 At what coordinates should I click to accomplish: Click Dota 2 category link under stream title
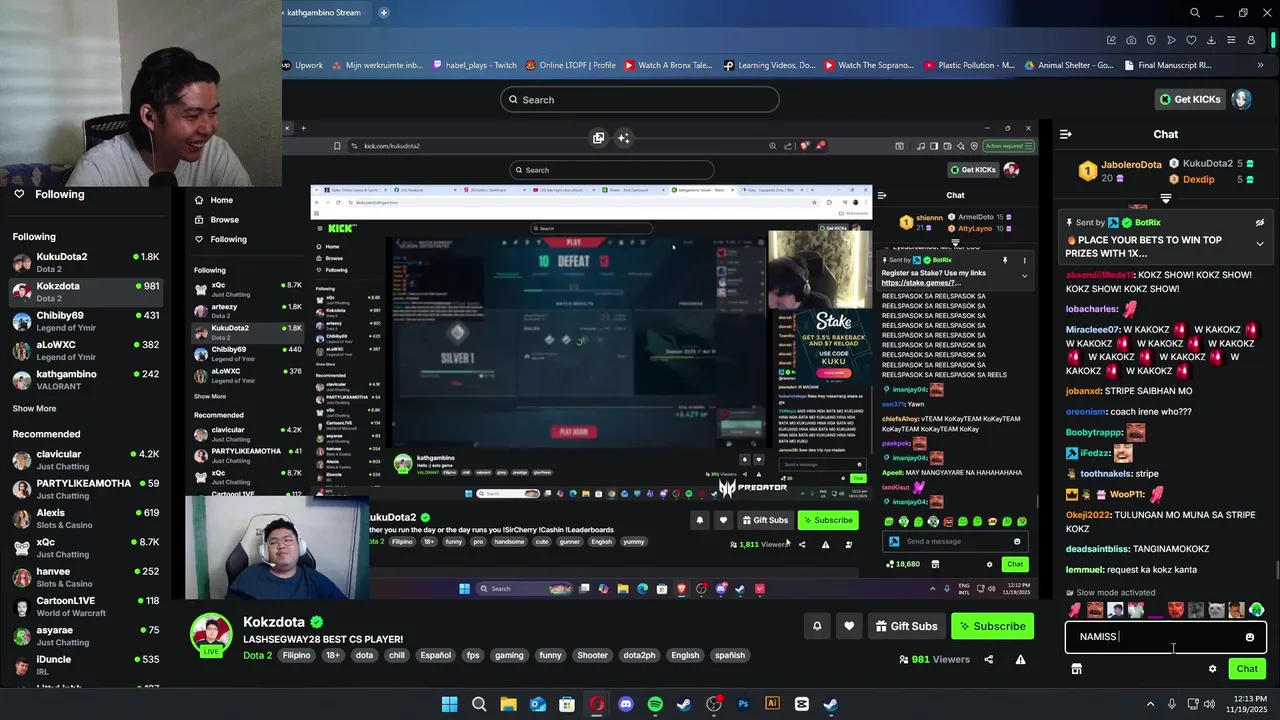point(257,655)
